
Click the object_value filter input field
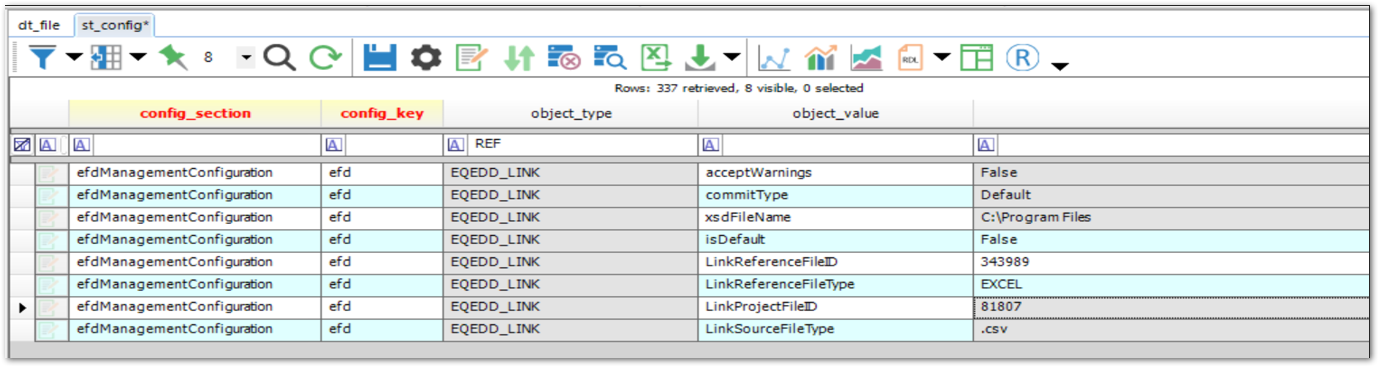tap(846, 145)
